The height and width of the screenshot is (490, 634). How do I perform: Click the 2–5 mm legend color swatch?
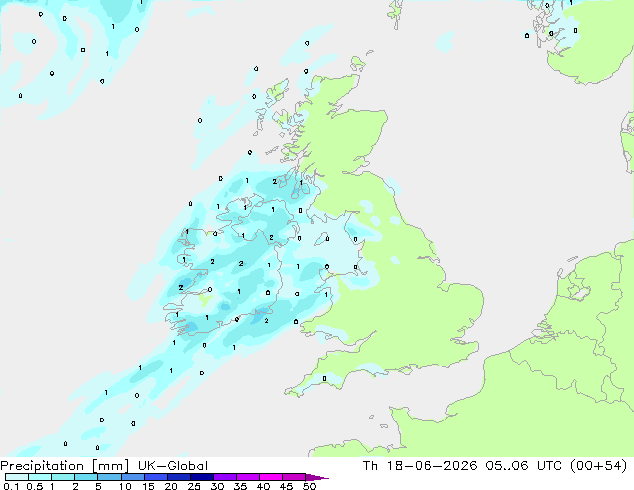tap(86, 477)
